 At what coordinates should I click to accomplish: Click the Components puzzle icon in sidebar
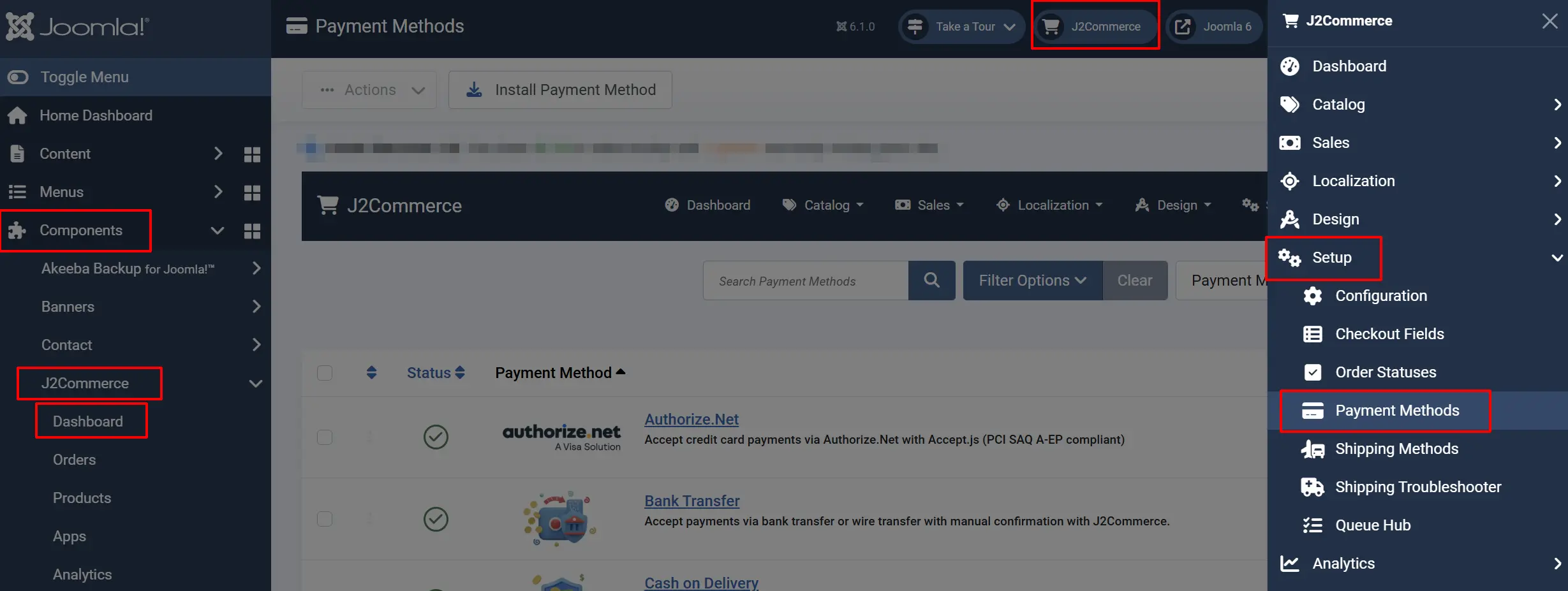17,230
